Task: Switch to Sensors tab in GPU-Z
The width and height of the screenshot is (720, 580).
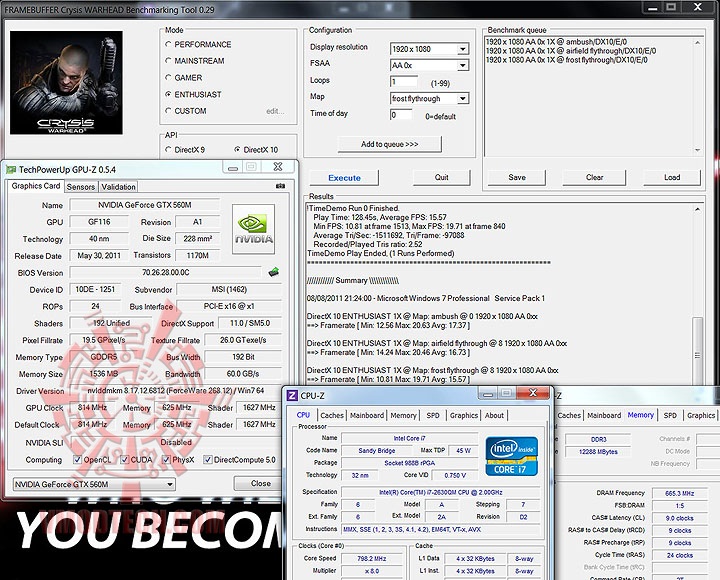Action: (80, 187)
